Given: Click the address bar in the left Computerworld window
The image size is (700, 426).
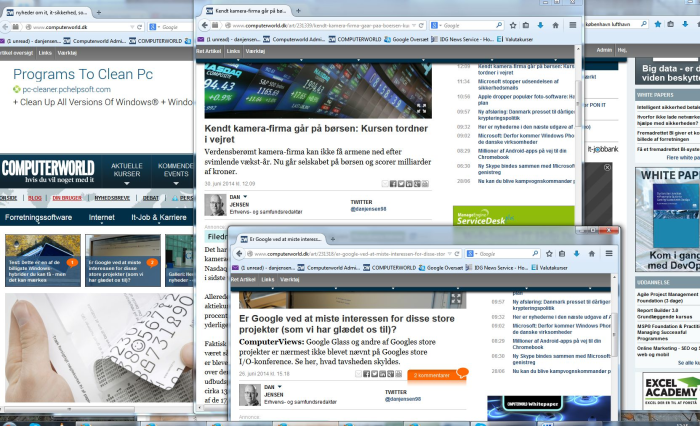Looking at the screenshot, I should coord(78,27).
